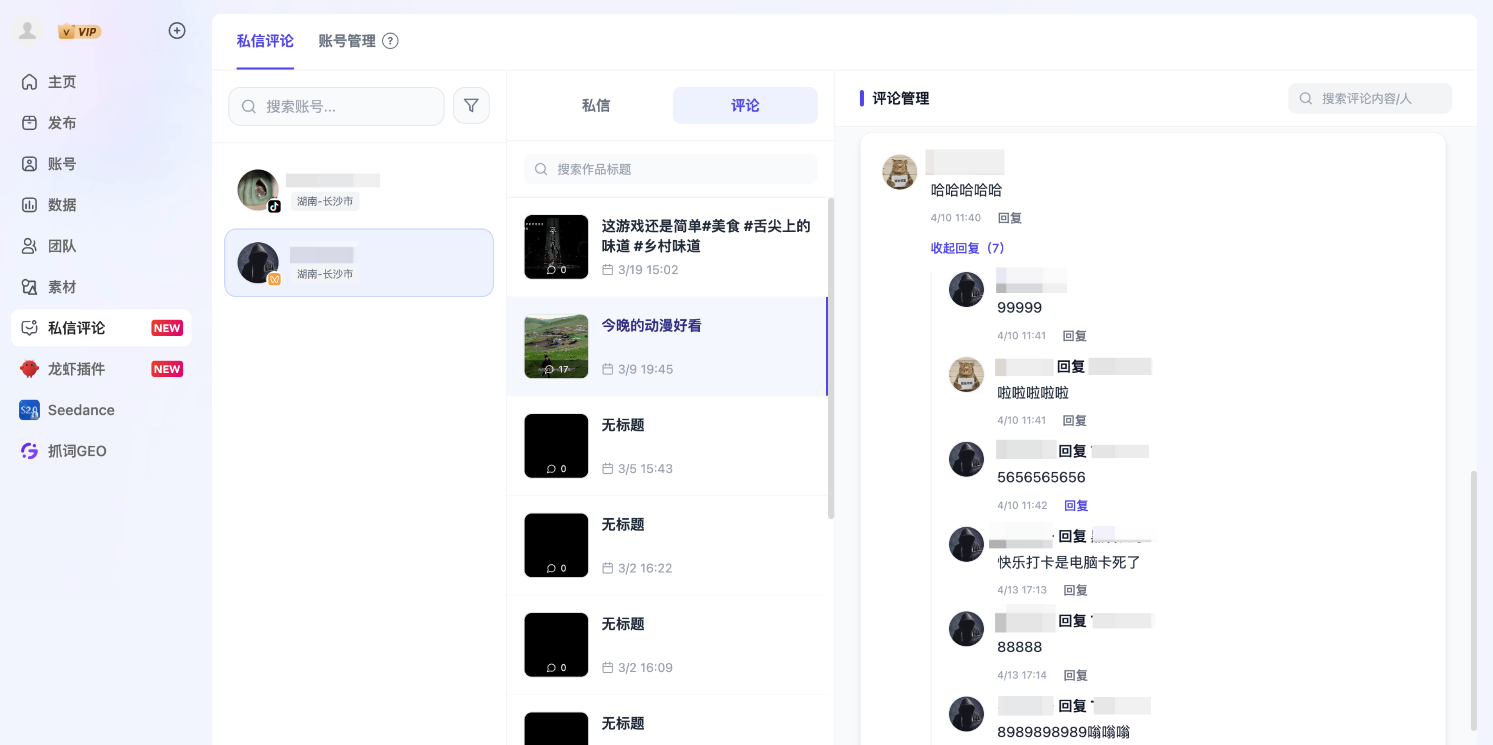Open thumbnail of 这游戏还是简单 post
This screenshot has width=1493, height=745.
coord(556,247)
